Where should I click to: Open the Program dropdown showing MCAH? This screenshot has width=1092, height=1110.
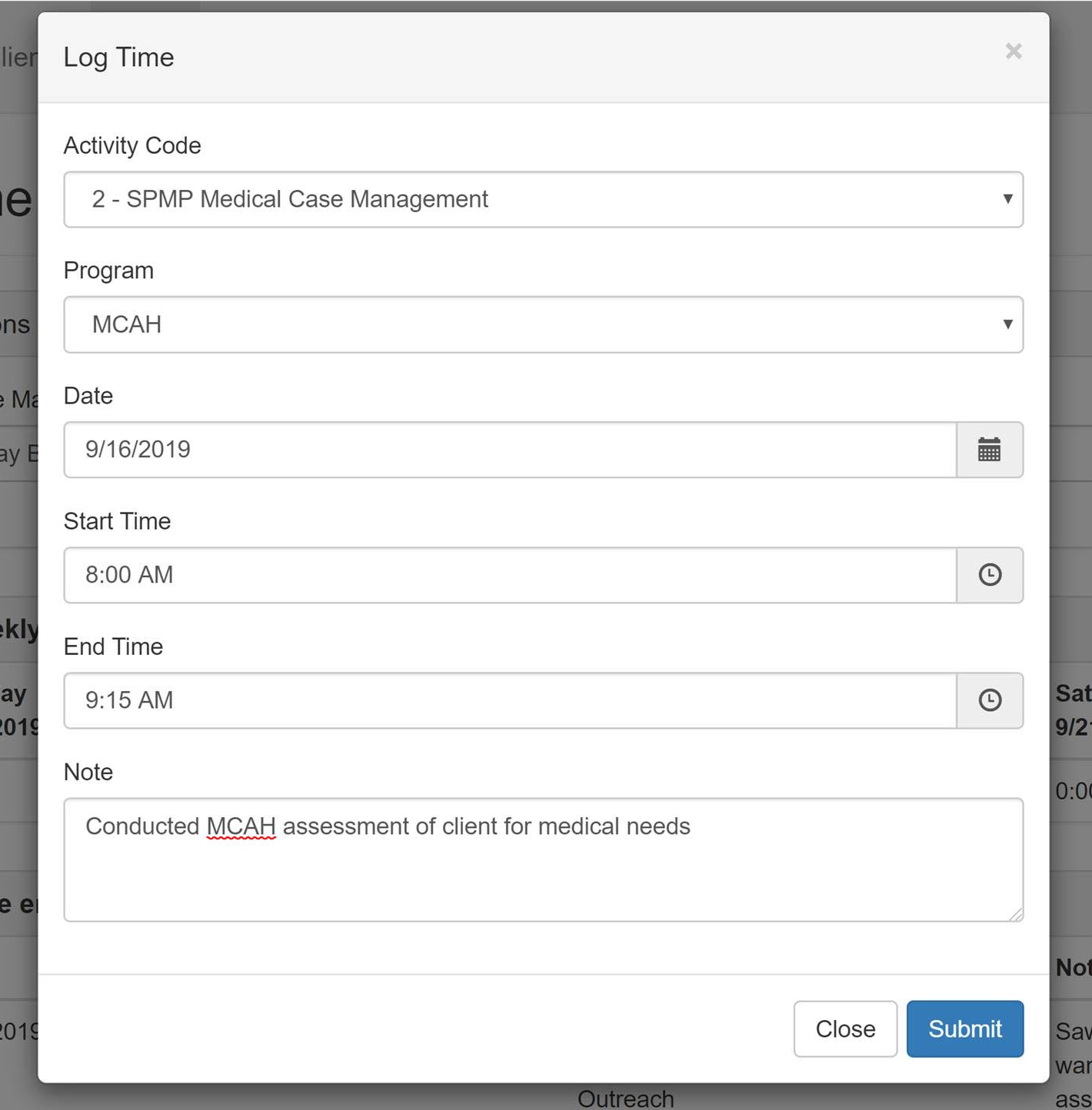point(543,324)
